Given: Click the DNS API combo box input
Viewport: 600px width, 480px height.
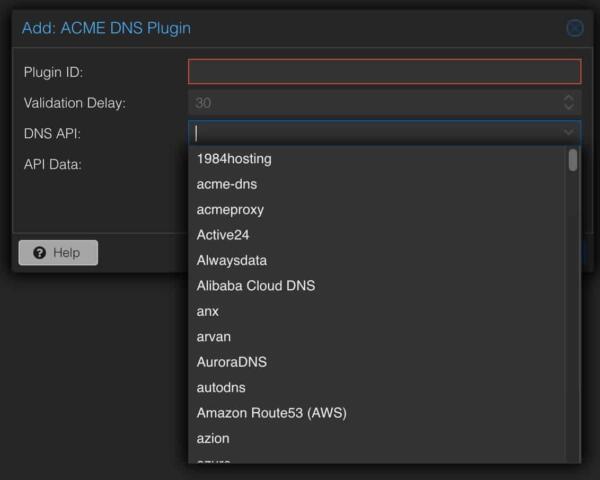Looking at the screenshot, I should (x=375, y=133).
